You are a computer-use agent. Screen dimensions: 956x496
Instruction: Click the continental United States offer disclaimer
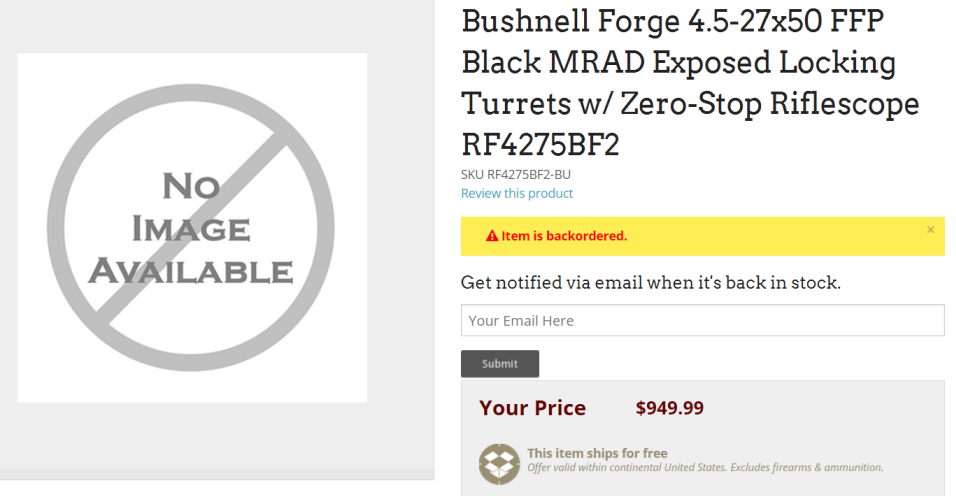[705, 467]
